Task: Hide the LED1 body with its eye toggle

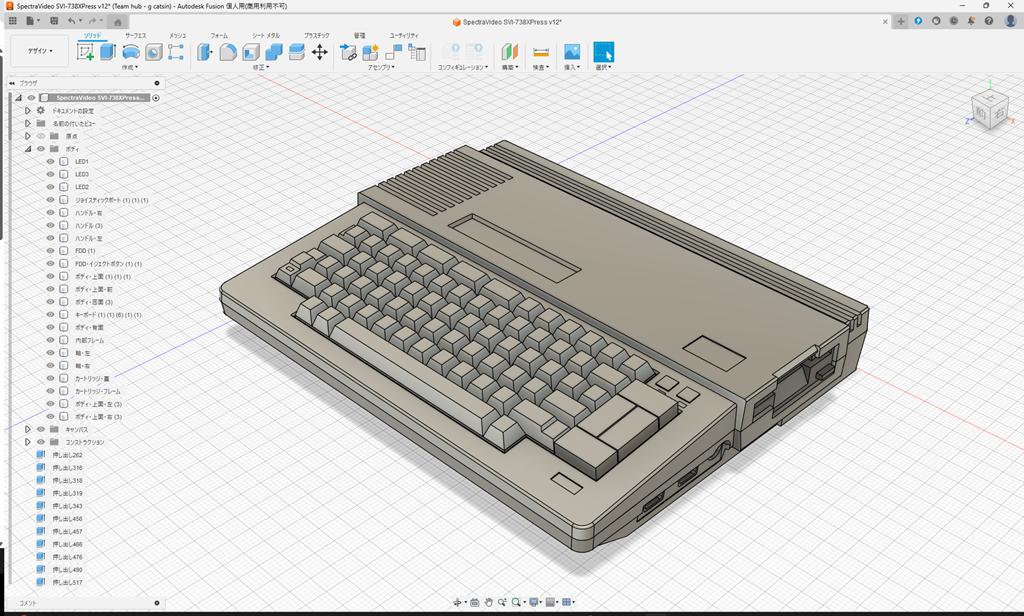Action: tap(49, 162)
